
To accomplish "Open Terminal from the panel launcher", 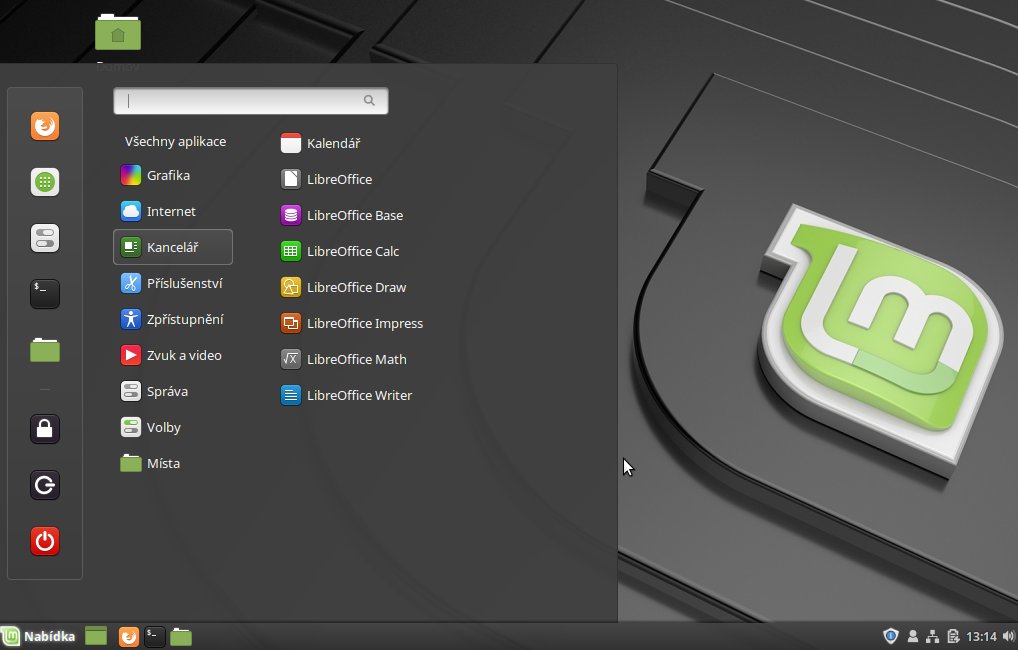I will [x=155, y=636].
